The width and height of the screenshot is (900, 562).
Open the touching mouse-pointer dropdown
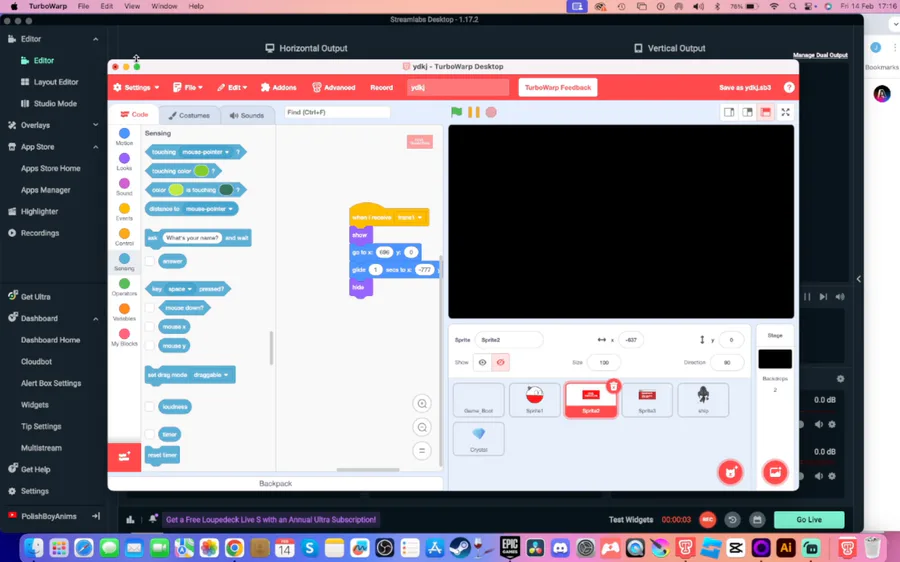coord(206,152)
